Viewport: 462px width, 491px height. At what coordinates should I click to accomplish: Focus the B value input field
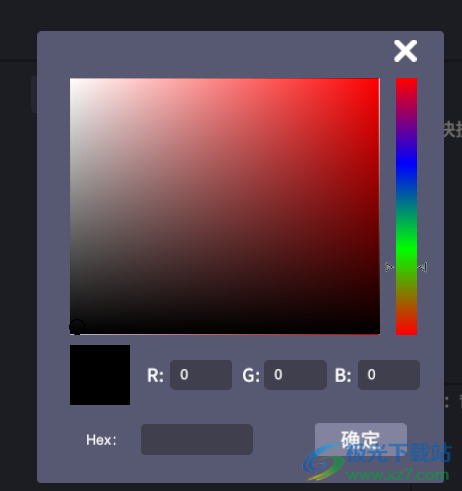tap(389, 375)
